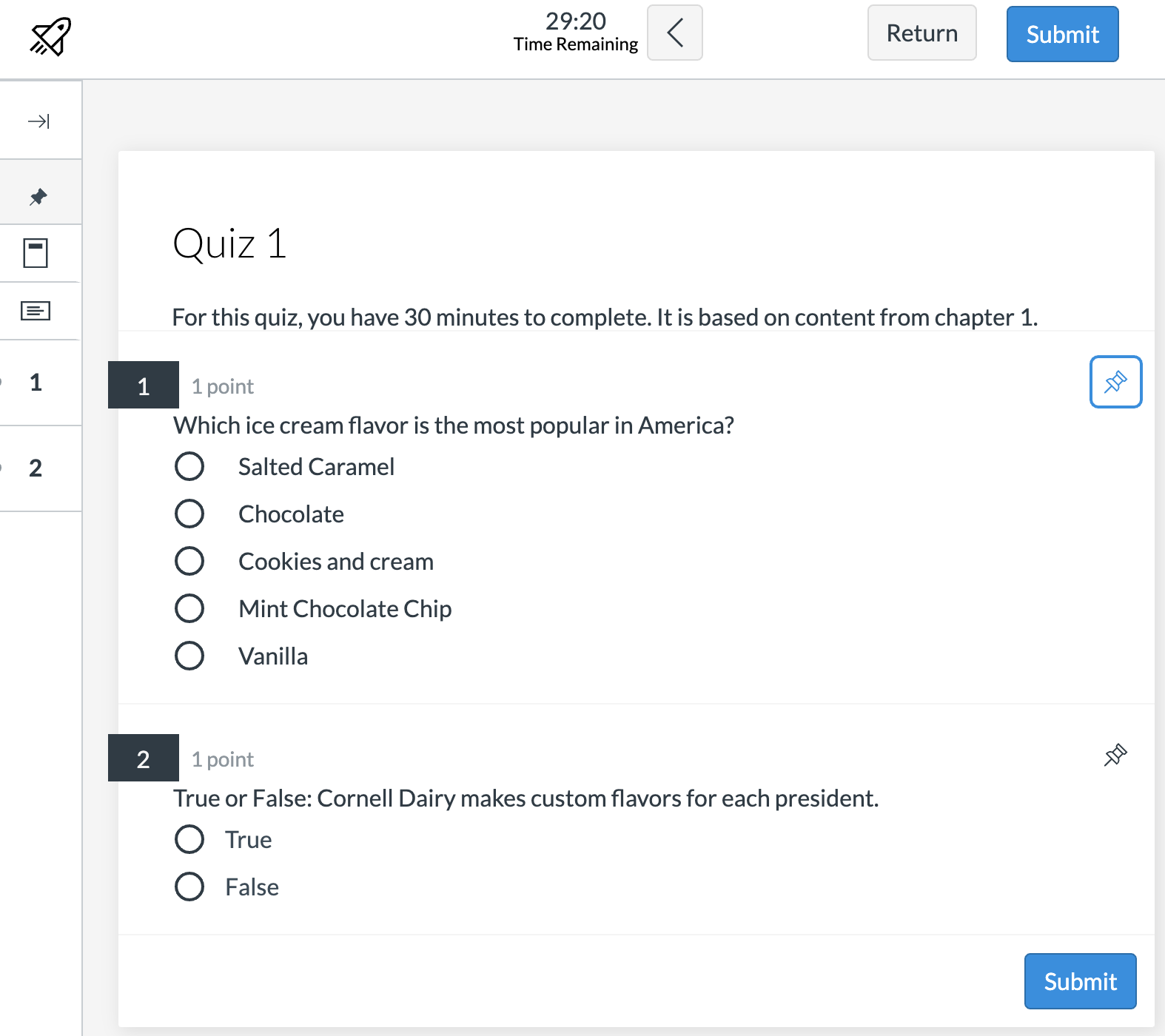Click the calculator icon in the sidebar
1165x1036 pixels.
pyautogui.click(x=36, y=253)
